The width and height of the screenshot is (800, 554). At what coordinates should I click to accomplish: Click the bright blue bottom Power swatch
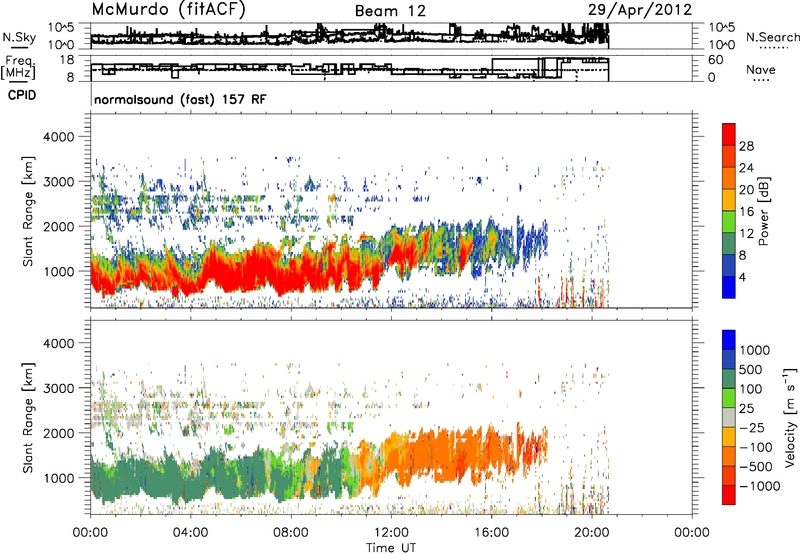click(x=729, y=288)
